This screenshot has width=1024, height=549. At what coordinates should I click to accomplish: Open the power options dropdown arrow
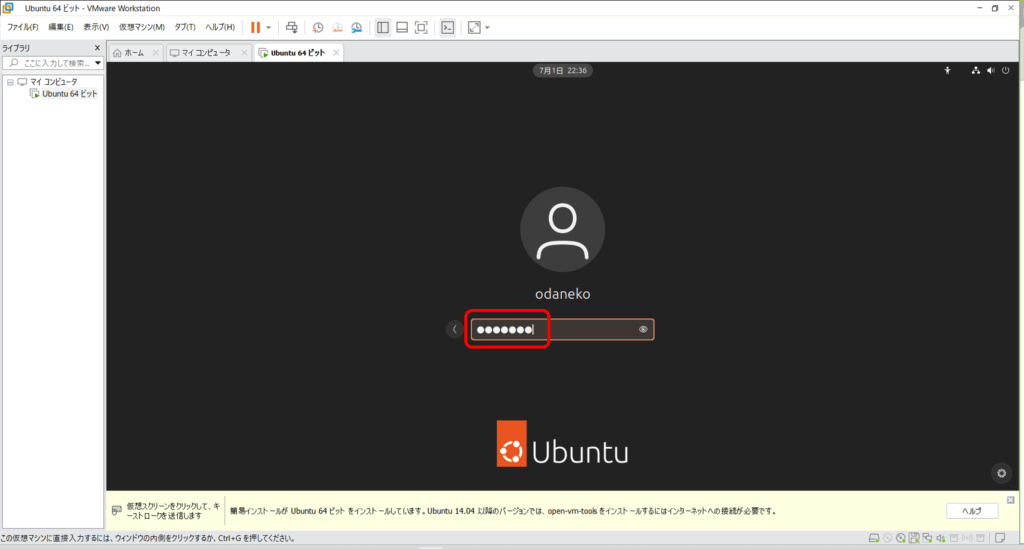pyautogui.click(x=268, y=27)
